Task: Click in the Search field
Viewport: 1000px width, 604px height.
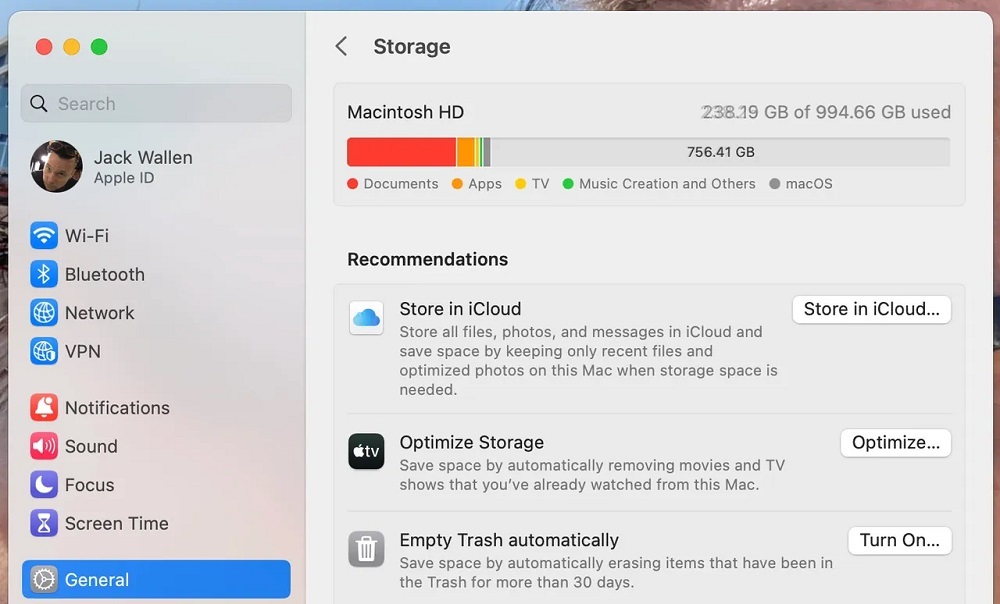Action: [156, 104]
